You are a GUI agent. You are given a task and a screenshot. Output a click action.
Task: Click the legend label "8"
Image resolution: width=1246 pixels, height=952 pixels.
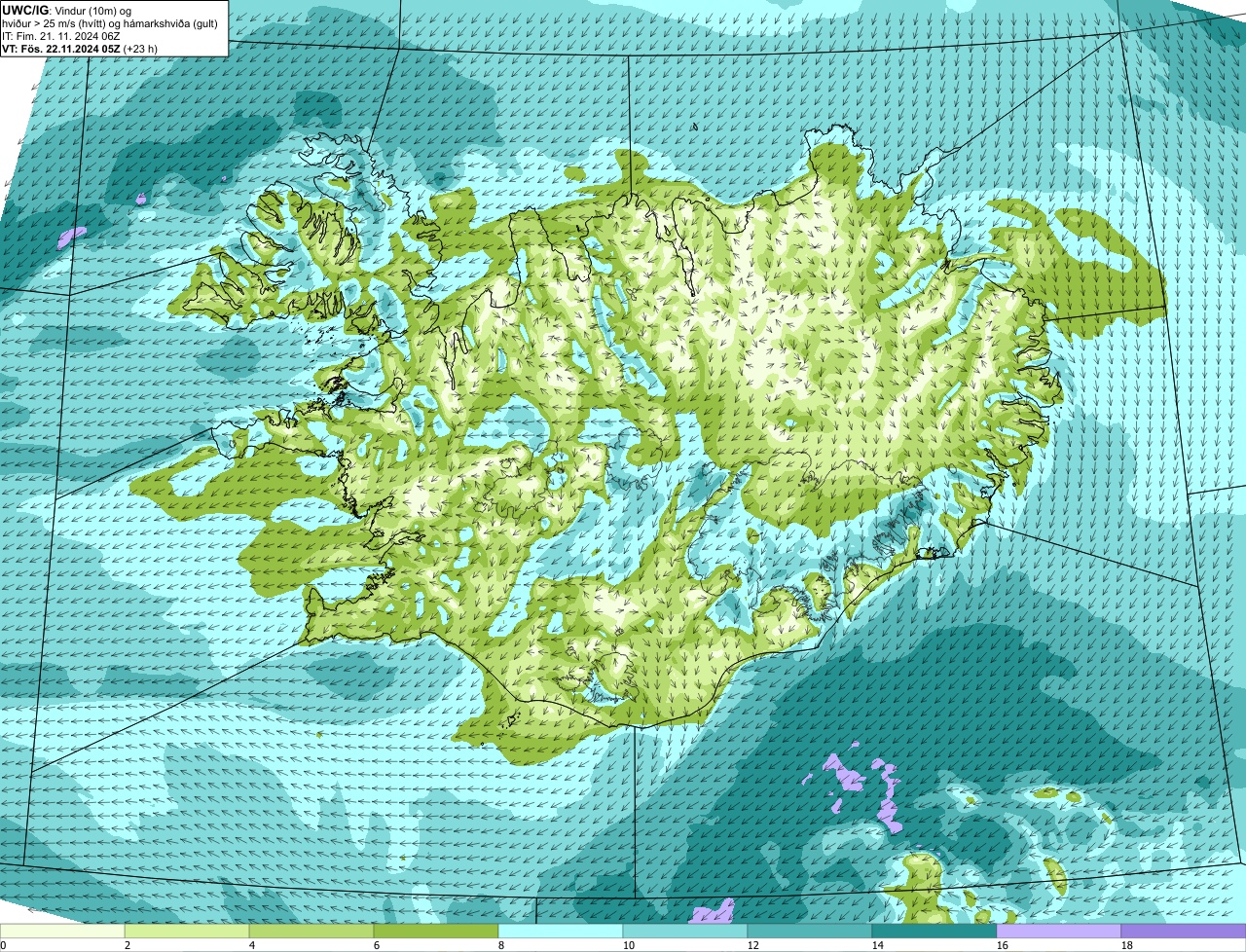click(501, 945)
